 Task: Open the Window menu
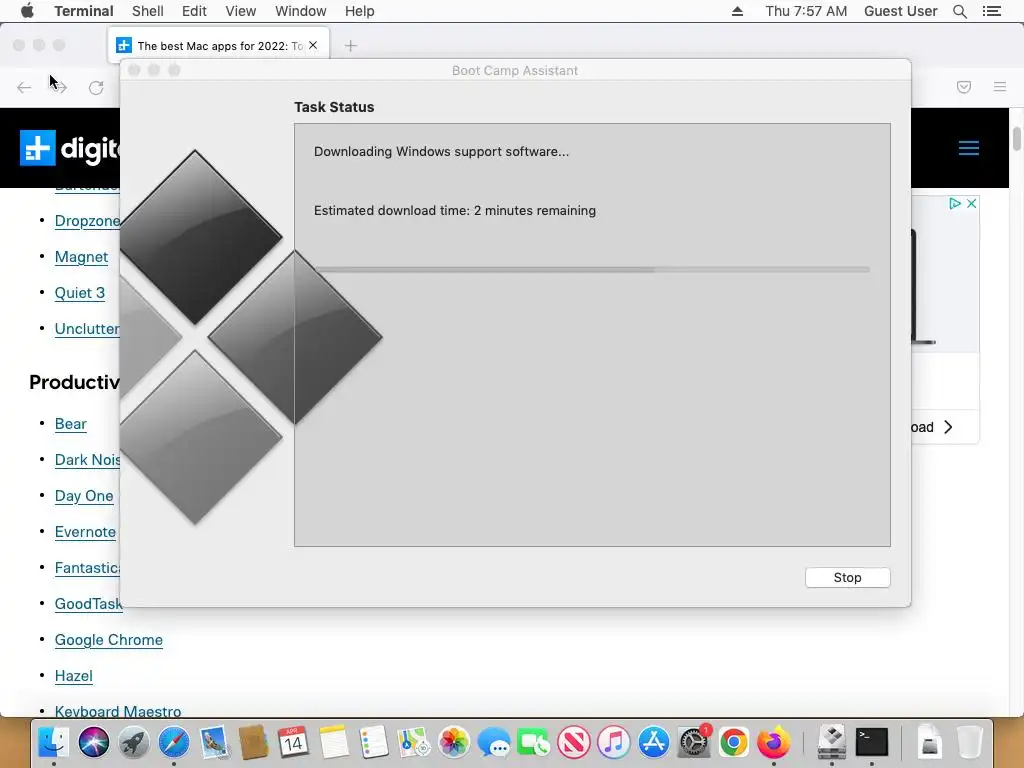(300, 11)
